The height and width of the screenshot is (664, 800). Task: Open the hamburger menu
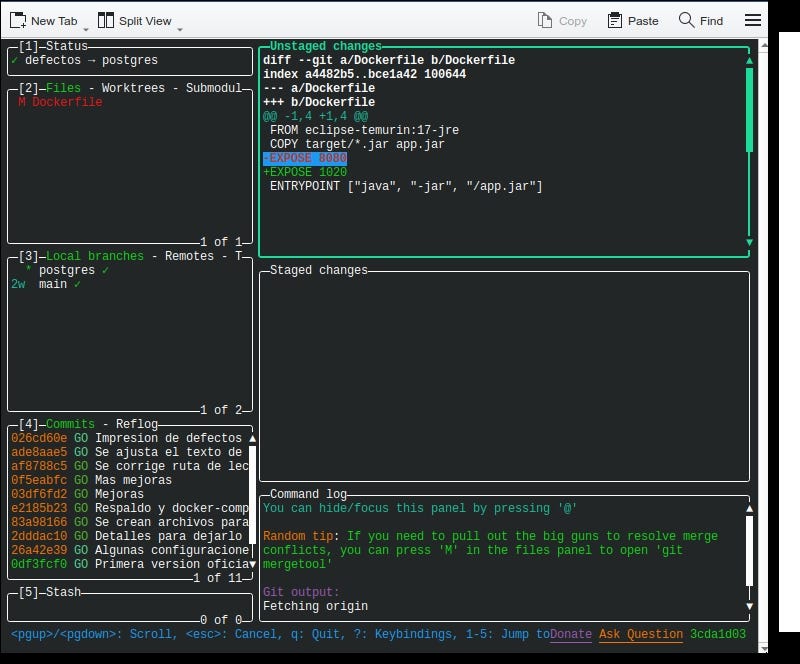point(752,19)
